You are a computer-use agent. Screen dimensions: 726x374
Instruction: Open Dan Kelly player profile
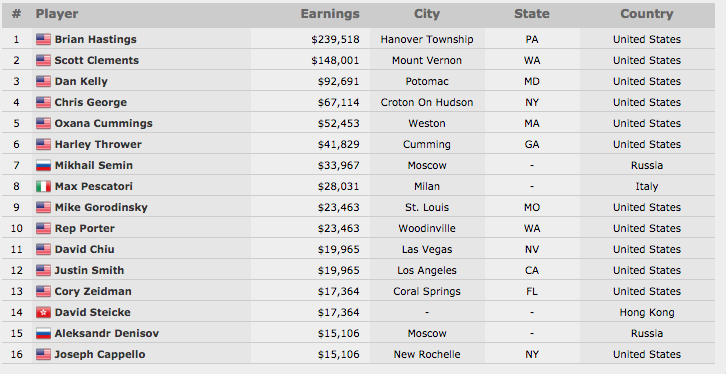tap(81, 81)
